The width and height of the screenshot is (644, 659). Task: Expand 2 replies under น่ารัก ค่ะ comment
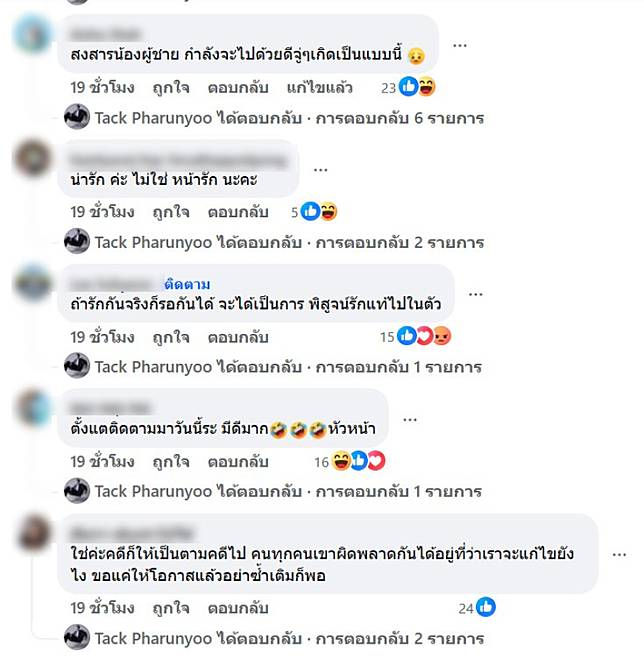(400, 243)
